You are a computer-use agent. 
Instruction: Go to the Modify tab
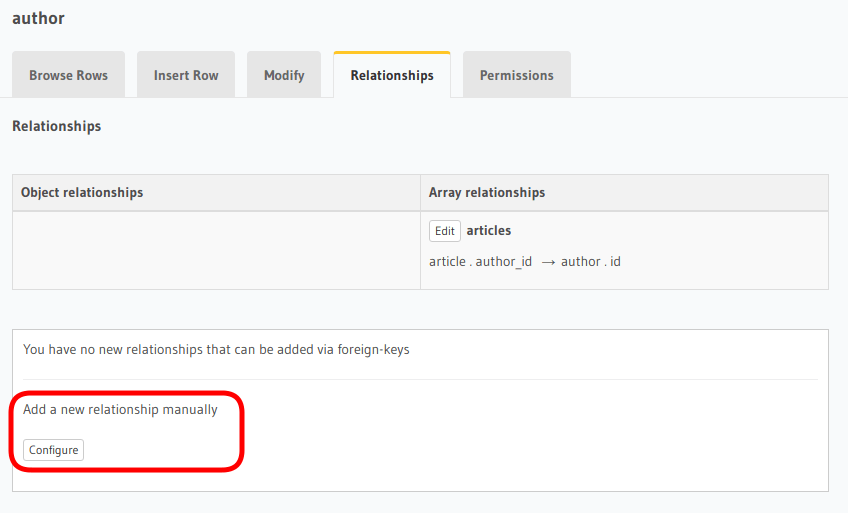(x=284, y=75)
